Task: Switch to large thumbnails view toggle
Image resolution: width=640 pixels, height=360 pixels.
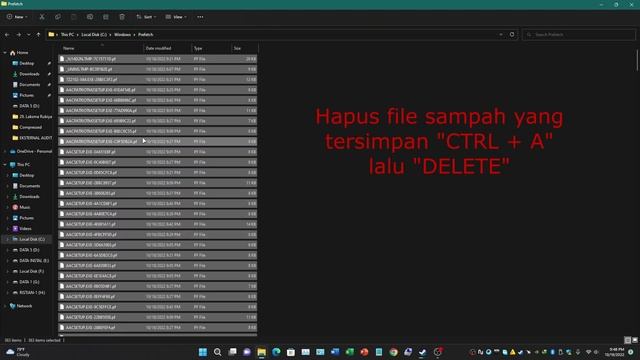Action: [x=635, y=340]
